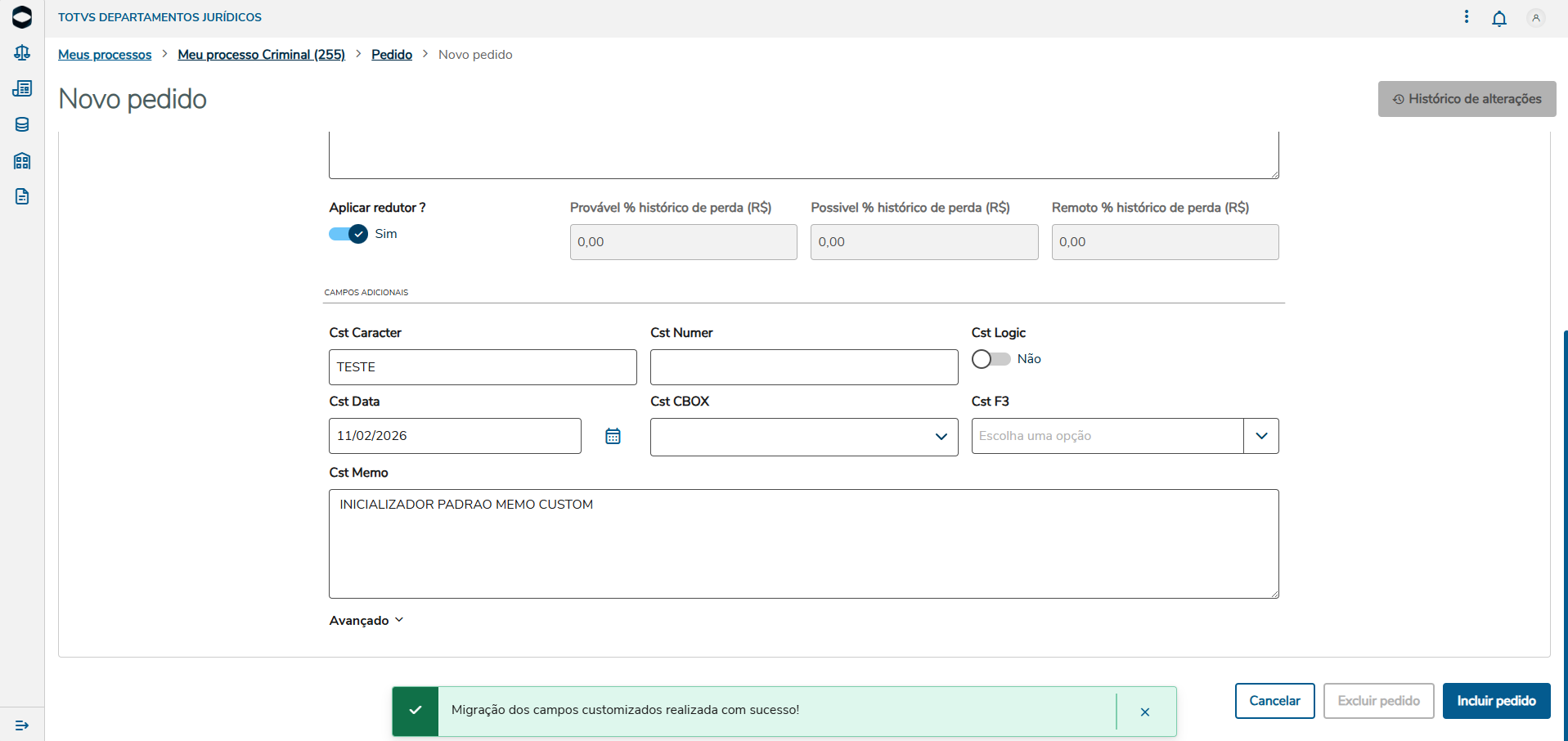Viewport: 1568px width, 741px height.
Task: Enable the Cst Logic switch
Action: coord(991,359)
